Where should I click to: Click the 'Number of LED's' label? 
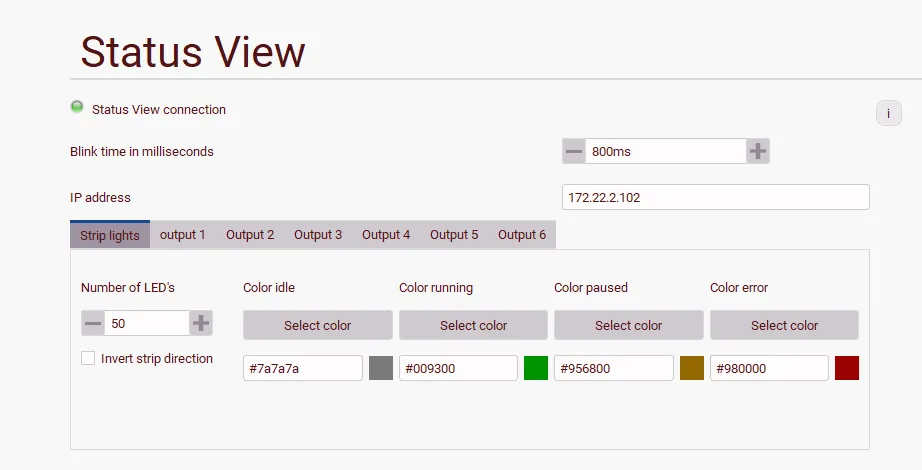(128, 288)
